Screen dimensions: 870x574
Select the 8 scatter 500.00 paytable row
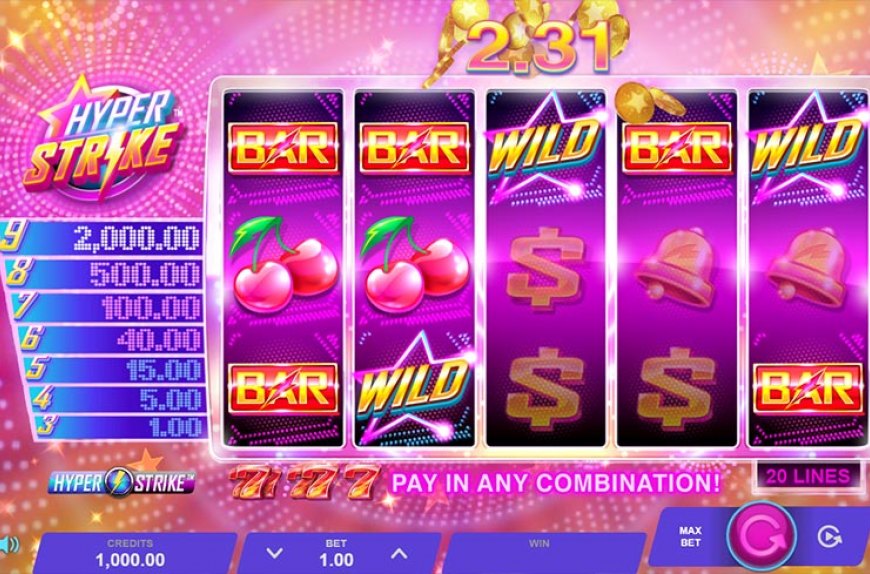click(103, 273)
